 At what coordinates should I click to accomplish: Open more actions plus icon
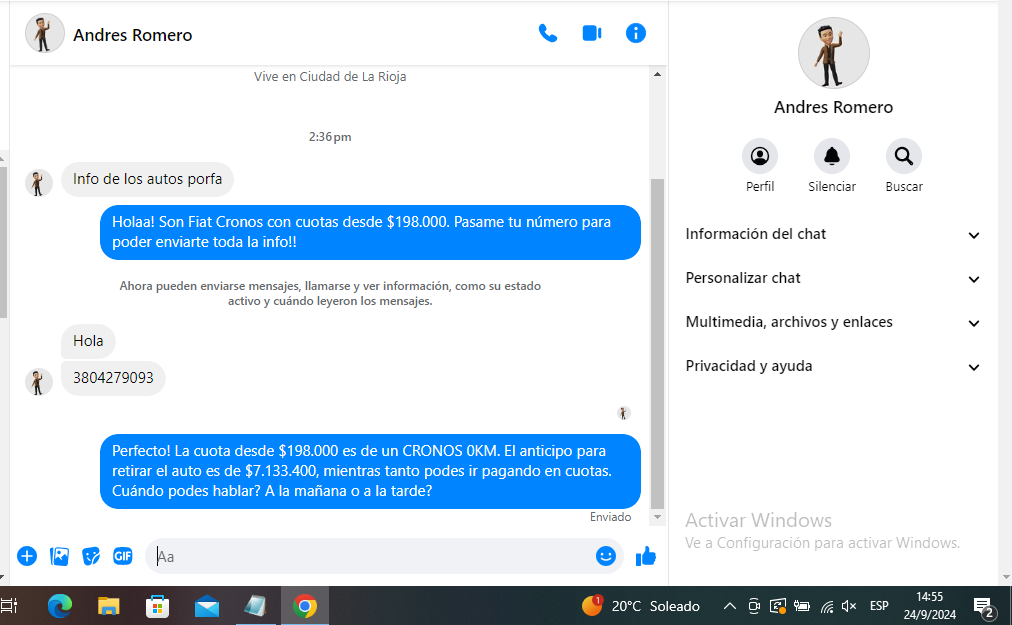pyautogui.click(x=27, y=556)
